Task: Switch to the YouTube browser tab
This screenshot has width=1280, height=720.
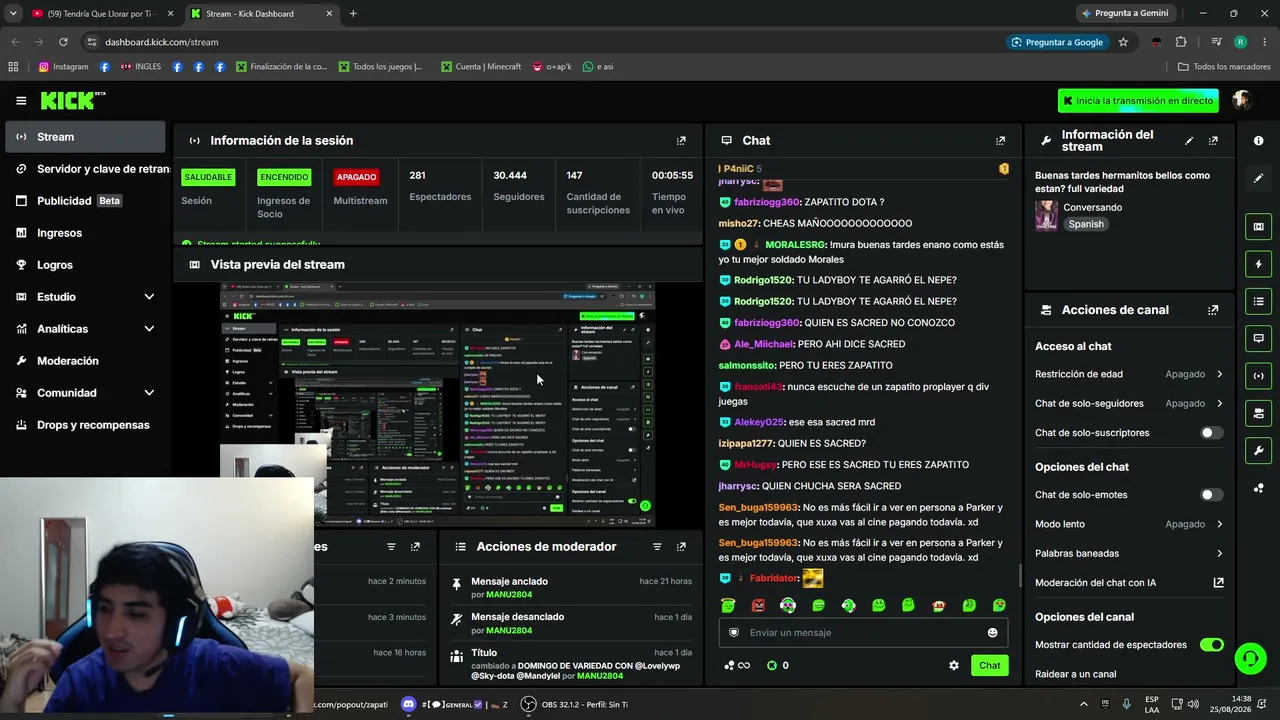Action: (x=100, y=13)
